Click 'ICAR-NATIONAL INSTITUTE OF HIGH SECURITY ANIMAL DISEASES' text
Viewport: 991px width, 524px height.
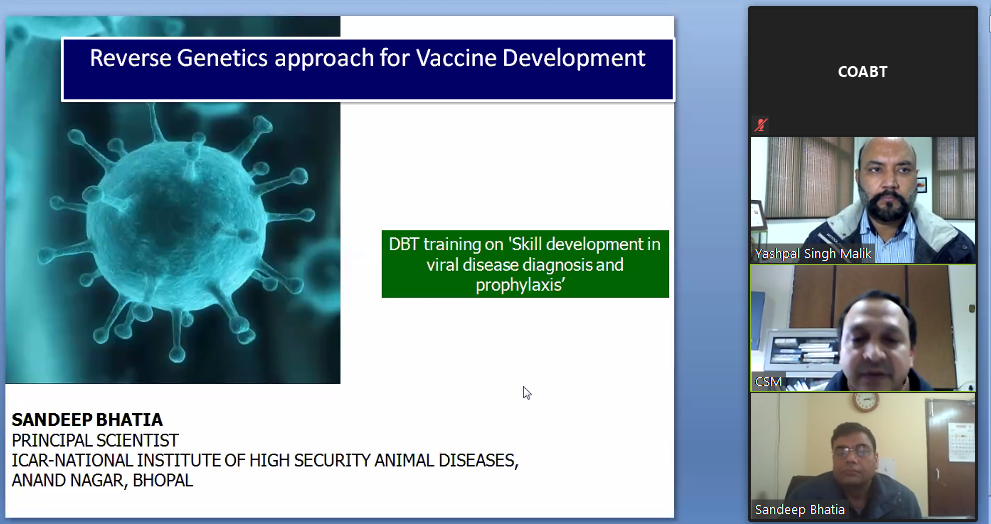[x=265, y=460]
